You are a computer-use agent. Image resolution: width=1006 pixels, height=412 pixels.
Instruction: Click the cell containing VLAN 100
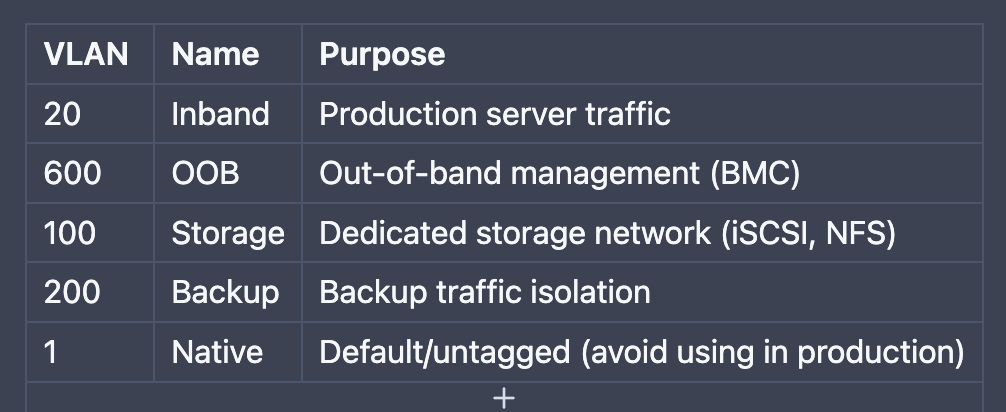click(x=90, y=232)
